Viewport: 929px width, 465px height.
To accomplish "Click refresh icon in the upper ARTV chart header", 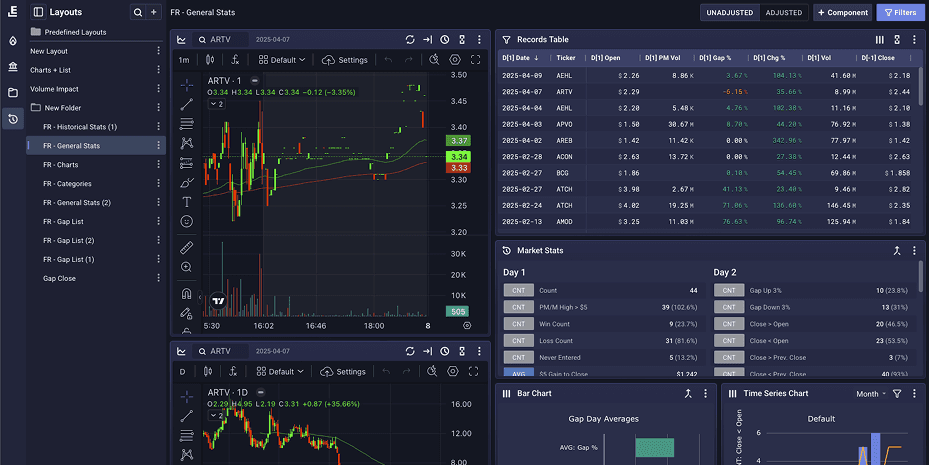I will click(410, 40).
